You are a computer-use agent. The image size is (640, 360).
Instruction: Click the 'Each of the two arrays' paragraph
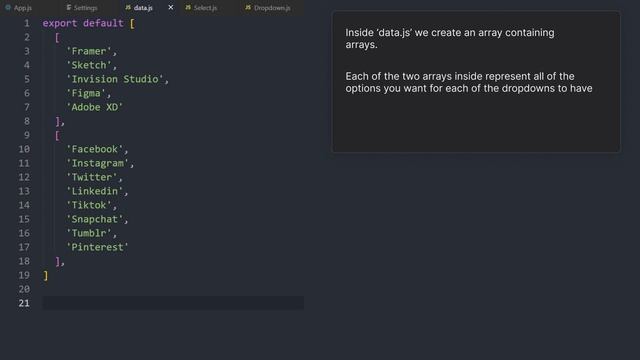[x=469, y=82]
